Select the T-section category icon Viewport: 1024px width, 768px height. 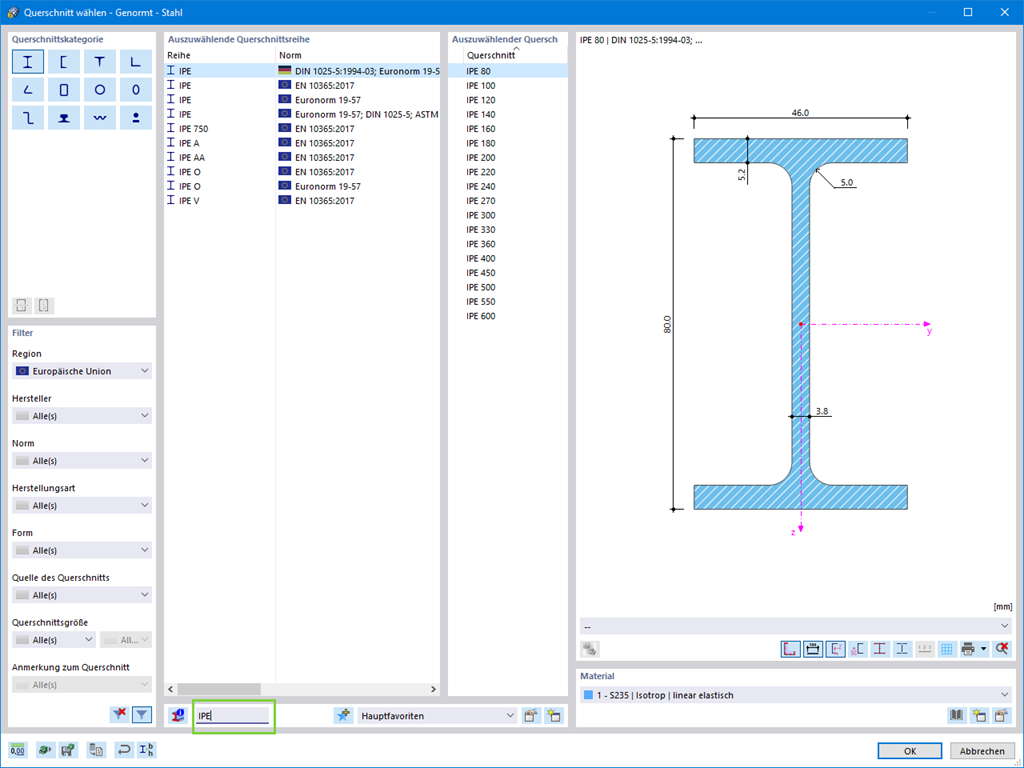99,62
